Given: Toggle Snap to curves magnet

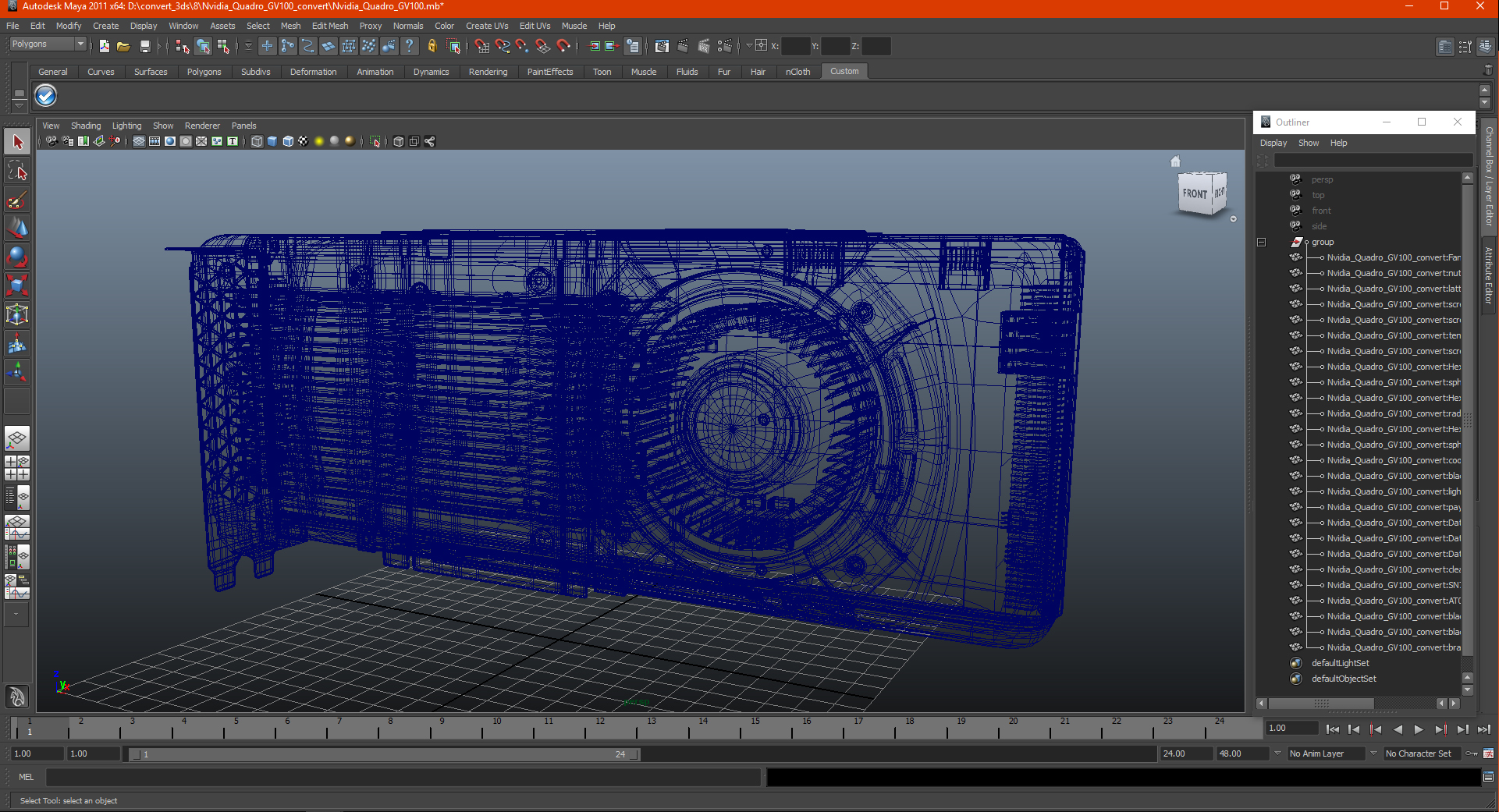Looking at the screenshot, I should tap(503, 46).
